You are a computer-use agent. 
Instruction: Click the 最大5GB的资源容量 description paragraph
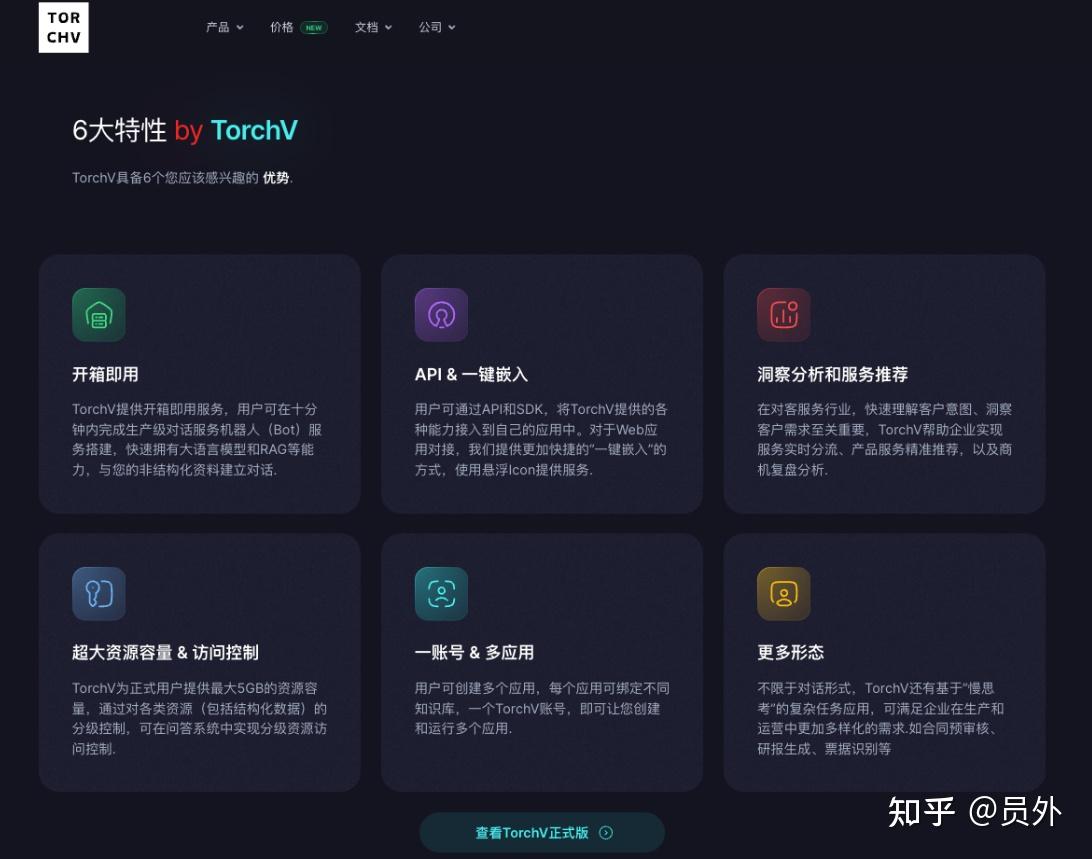pyautogui.click(x=199, y=718)
